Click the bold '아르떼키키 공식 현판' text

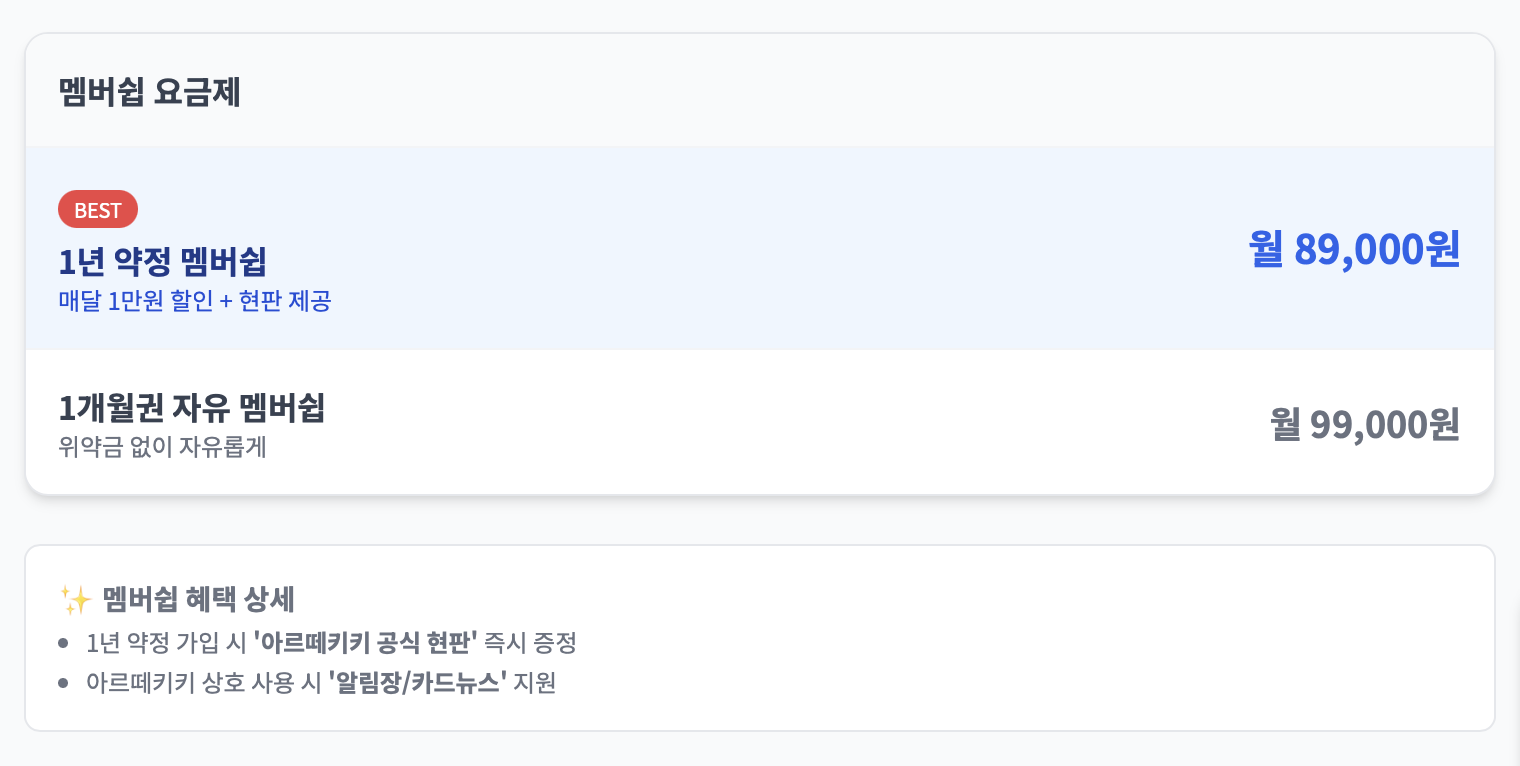point(366,643)
